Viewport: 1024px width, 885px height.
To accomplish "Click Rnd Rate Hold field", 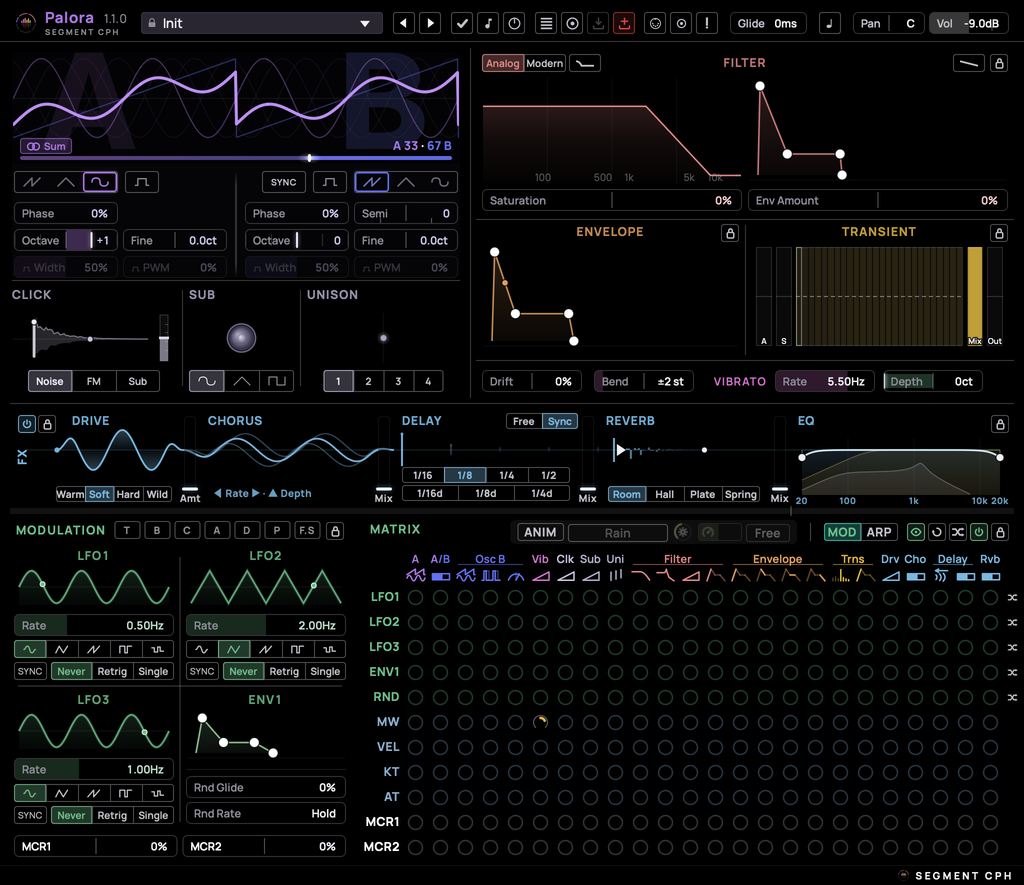I will (265, 814).
